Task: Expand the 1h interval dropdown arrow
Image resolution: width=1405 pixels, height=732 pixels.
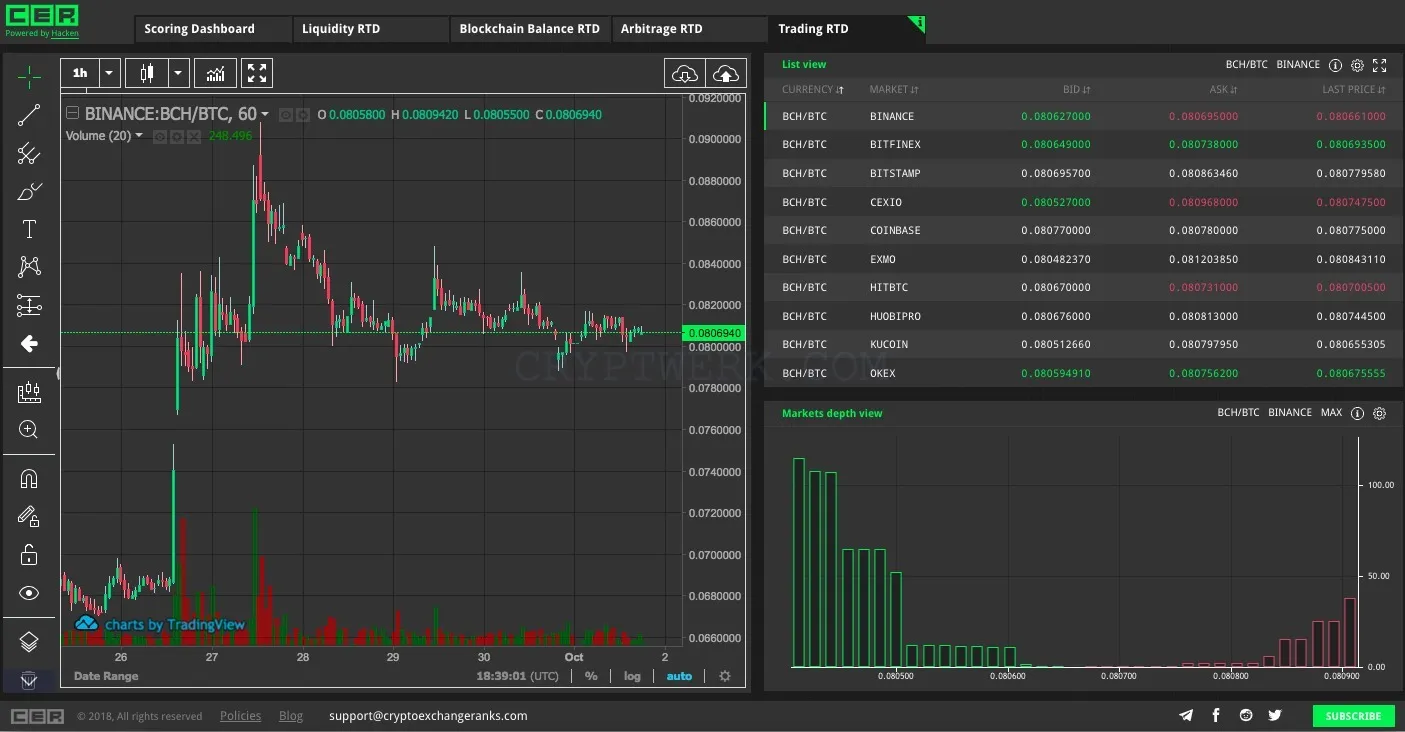Action: (110, 73)
